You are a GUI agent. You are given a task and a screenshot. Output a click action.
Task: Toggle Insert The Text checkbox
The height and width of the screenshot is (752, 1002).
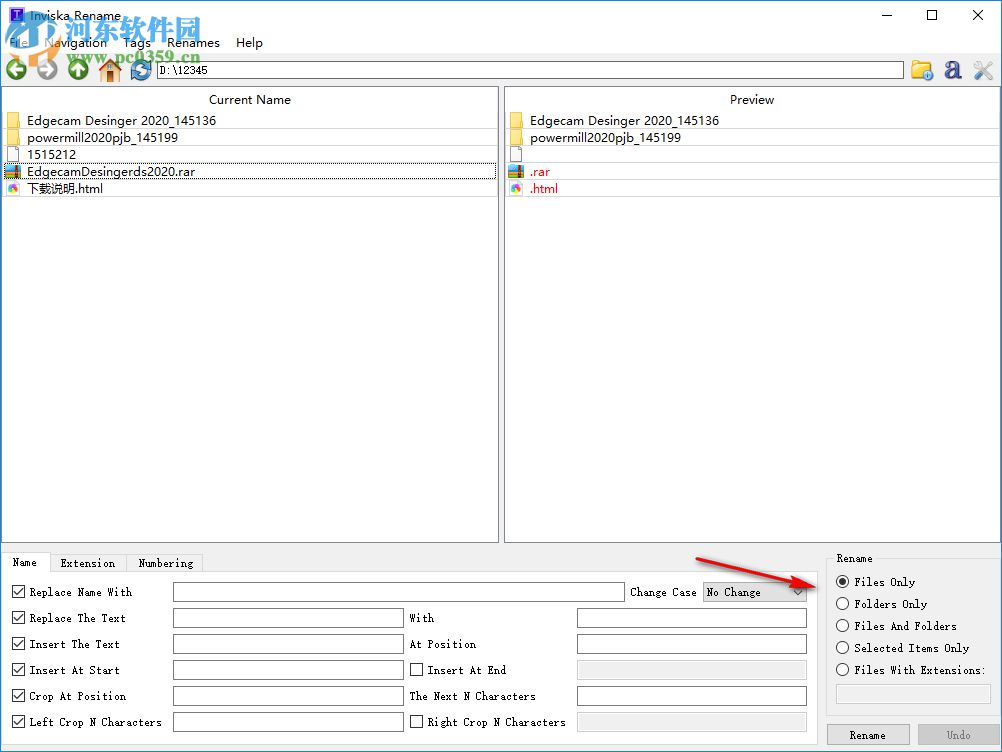pos(19,643)
